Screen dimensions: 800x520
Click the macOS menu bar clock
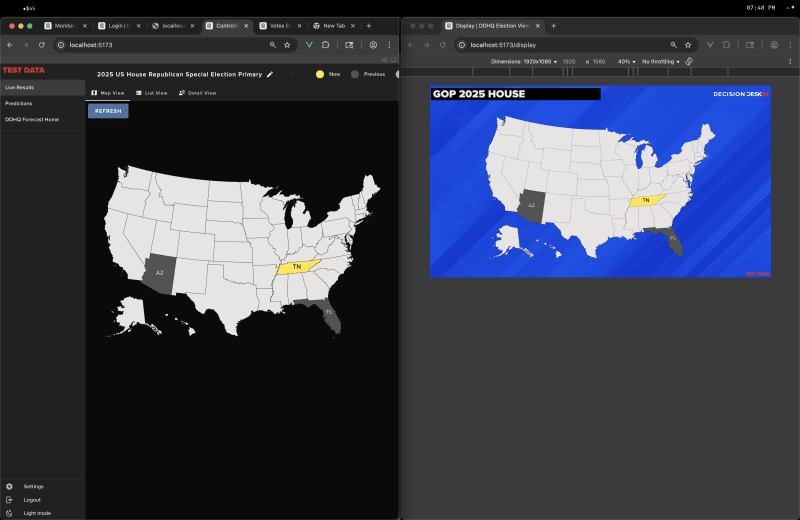761,8
